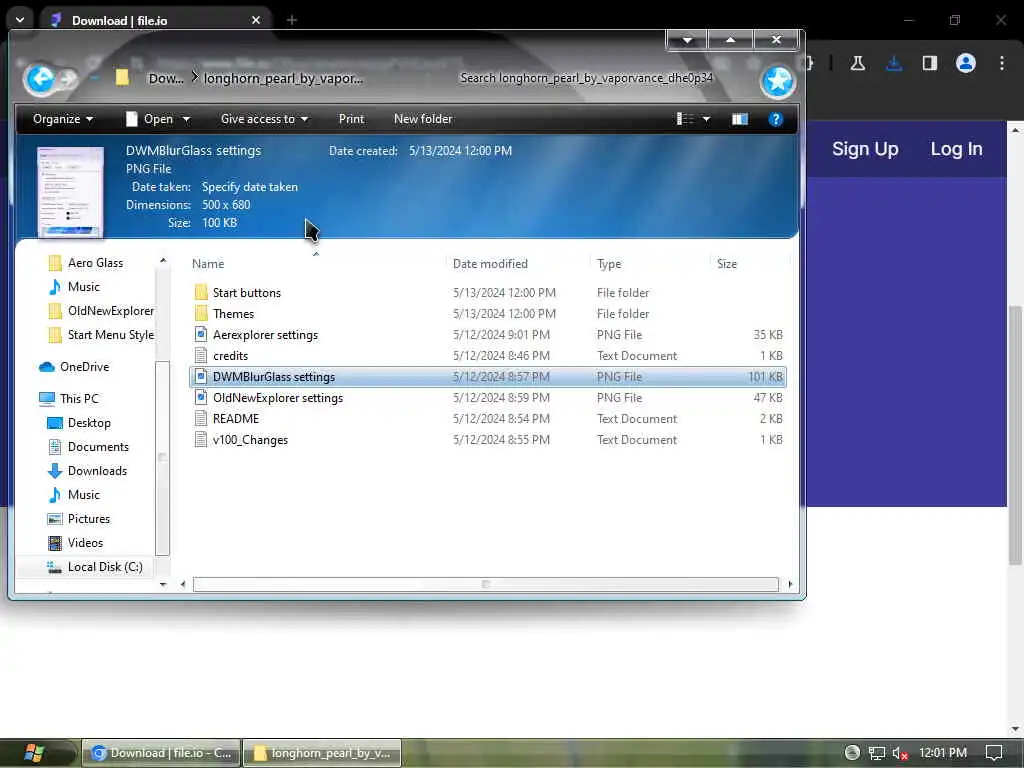Open Chrome Labs flask icon
This screenshot has width=1024, height=768.
pos(857,63)
